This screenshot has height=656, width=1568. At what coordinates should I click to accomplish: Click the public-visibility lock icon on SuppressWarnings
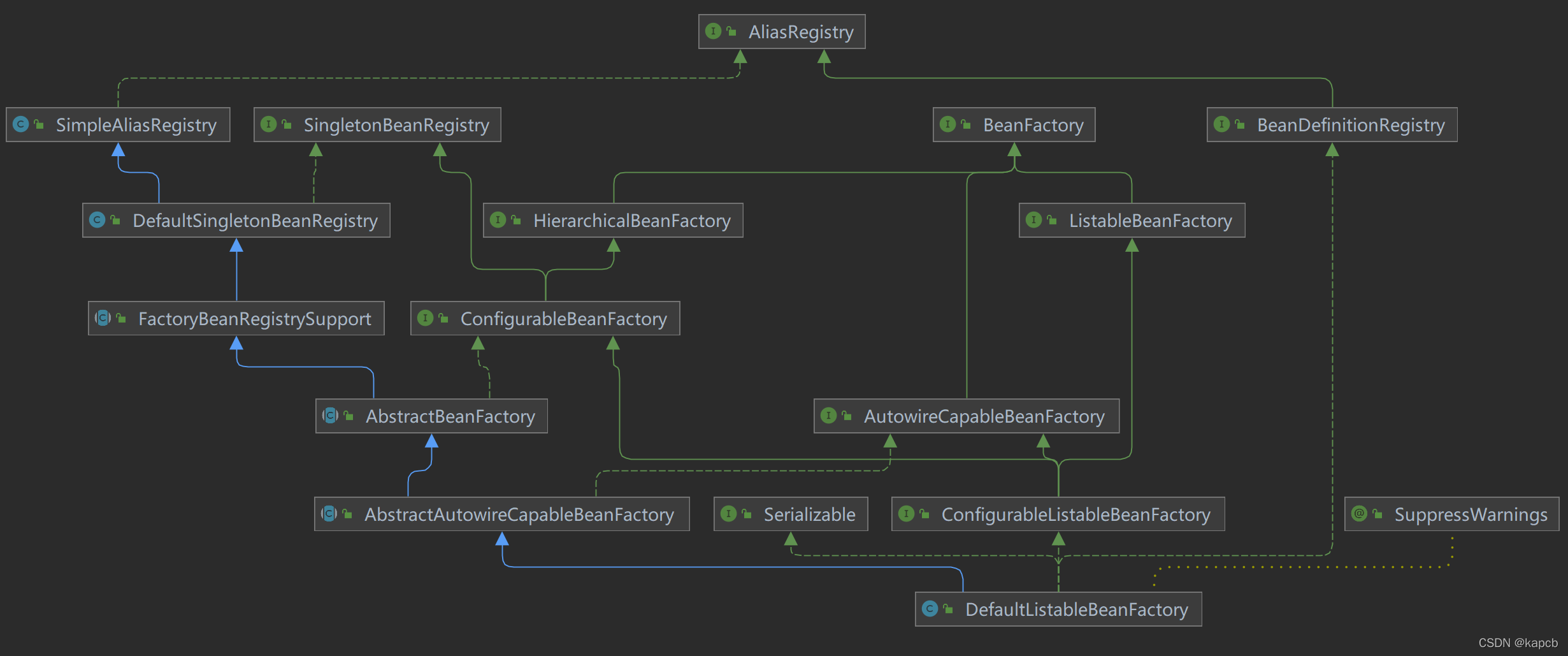pos(1377,513)
